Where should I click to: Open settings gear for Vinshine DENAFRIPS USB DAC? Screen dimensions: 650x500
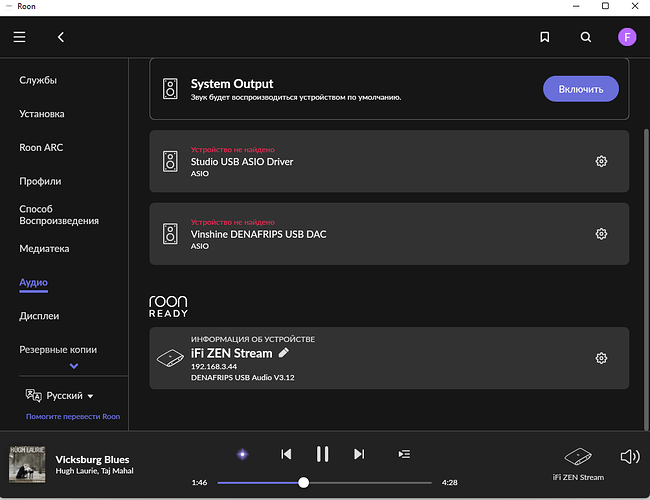pyautogui.click(x=601, y=234)
